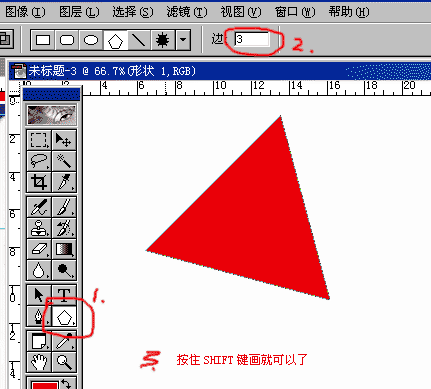
Task: Select the Pen tool
Action: 39,316
